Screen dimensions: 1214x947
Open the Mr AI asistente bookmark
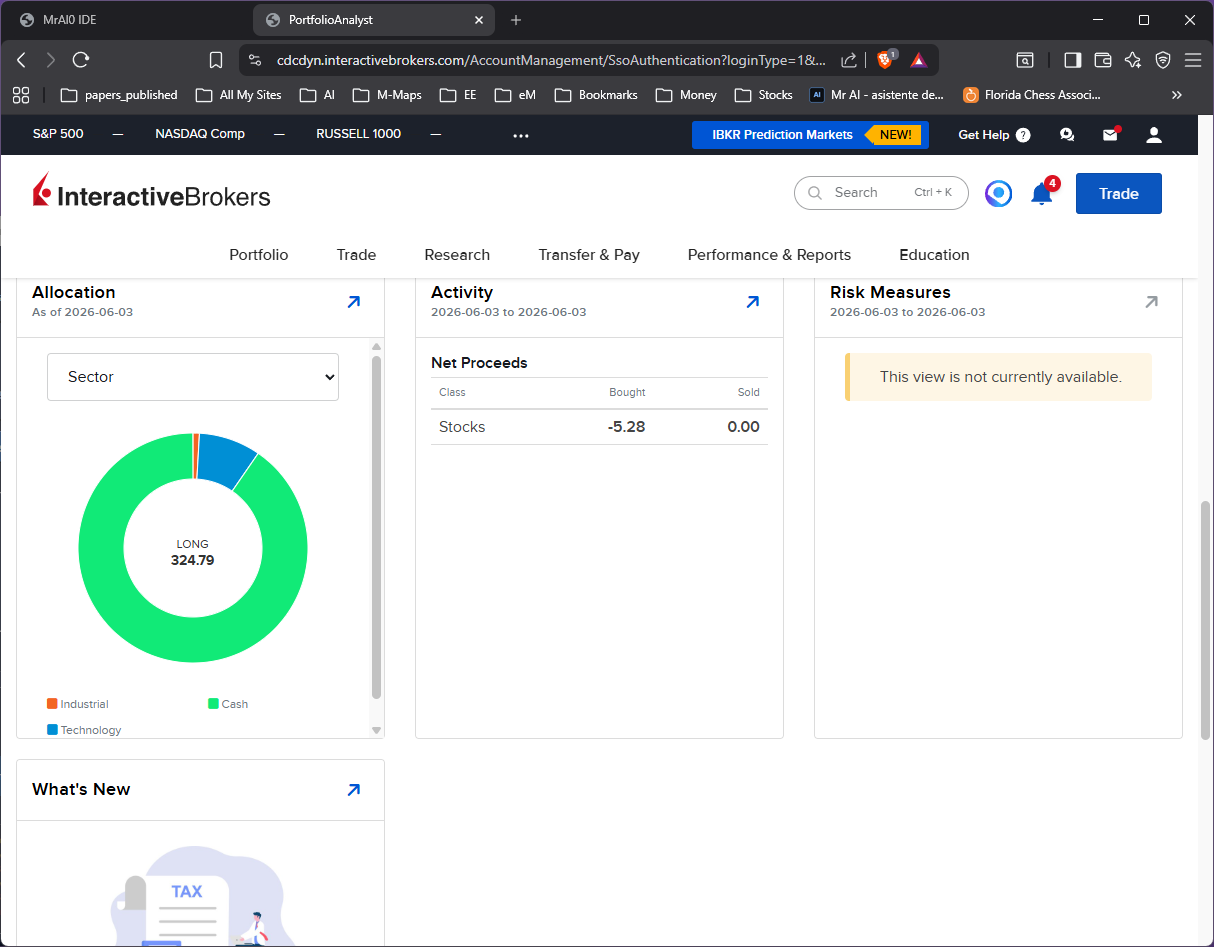coord(877,95)
